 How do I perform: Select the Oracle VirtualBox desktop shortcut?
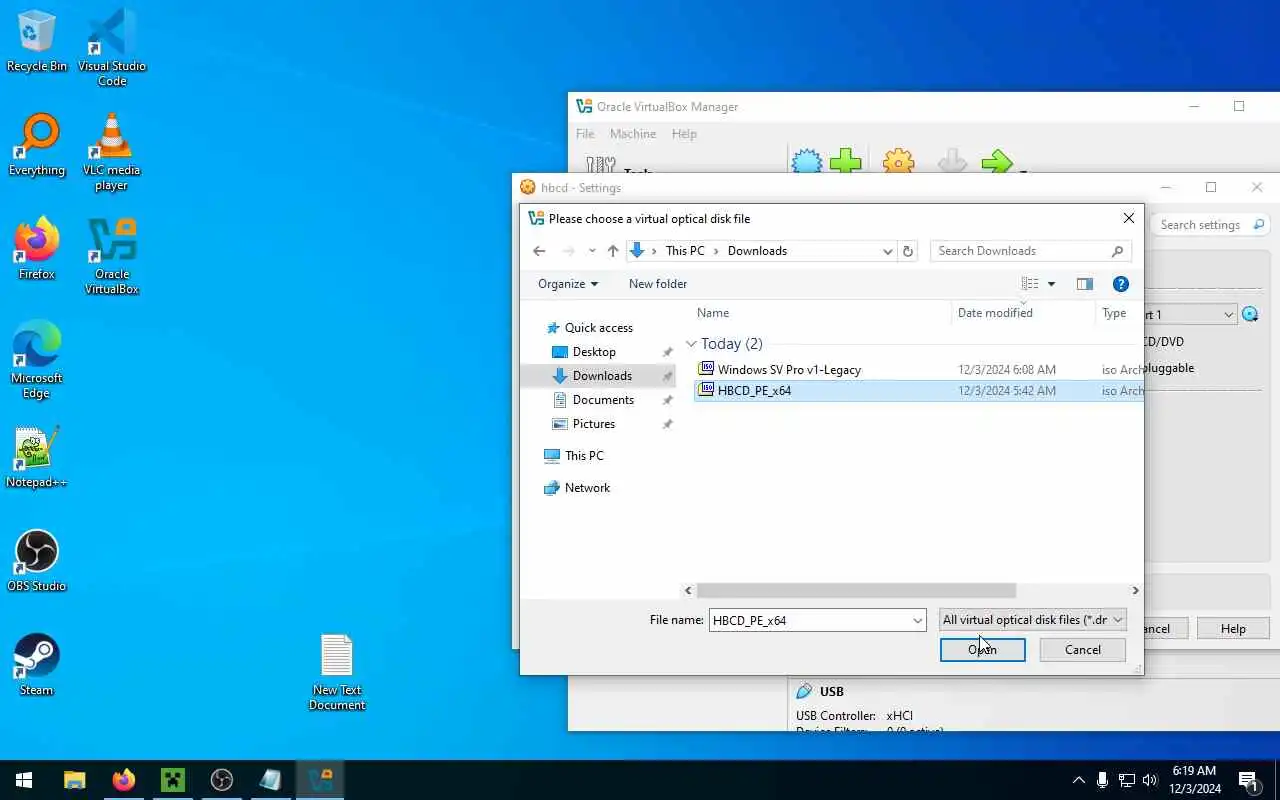tap(112, 256)
